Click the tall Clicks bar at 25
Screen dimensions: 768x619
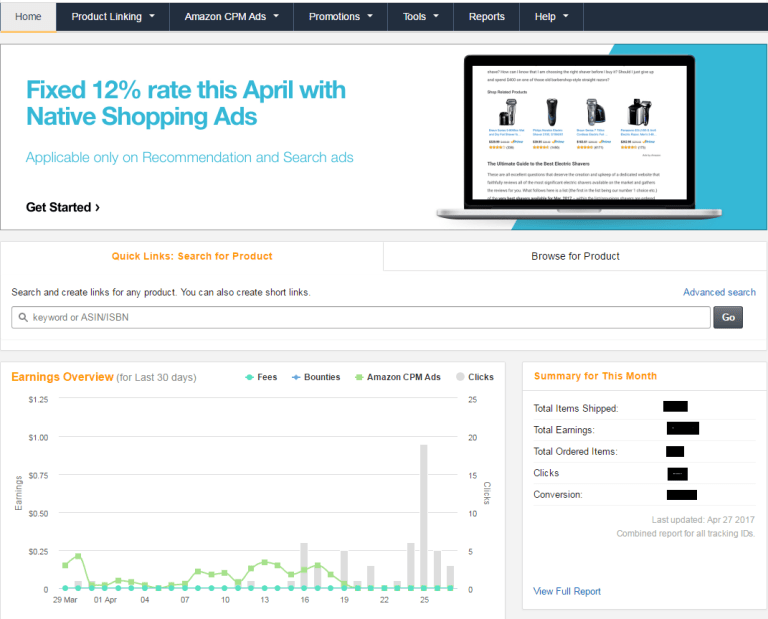click(x=424, y=516)
